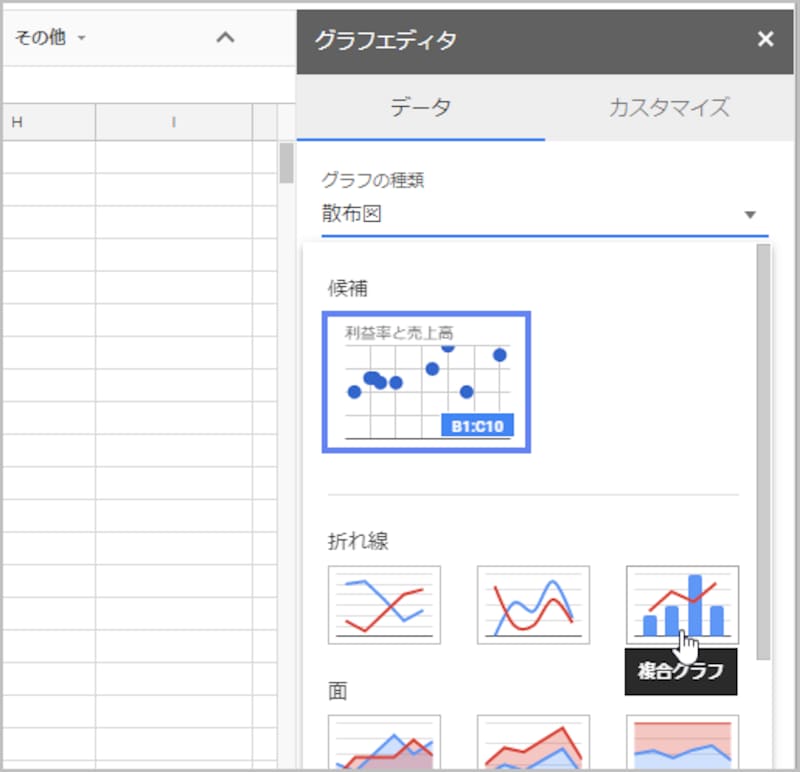Switch to the カスタマイズ tab
The image size is (800, 772).
click(x=670, y=109)
